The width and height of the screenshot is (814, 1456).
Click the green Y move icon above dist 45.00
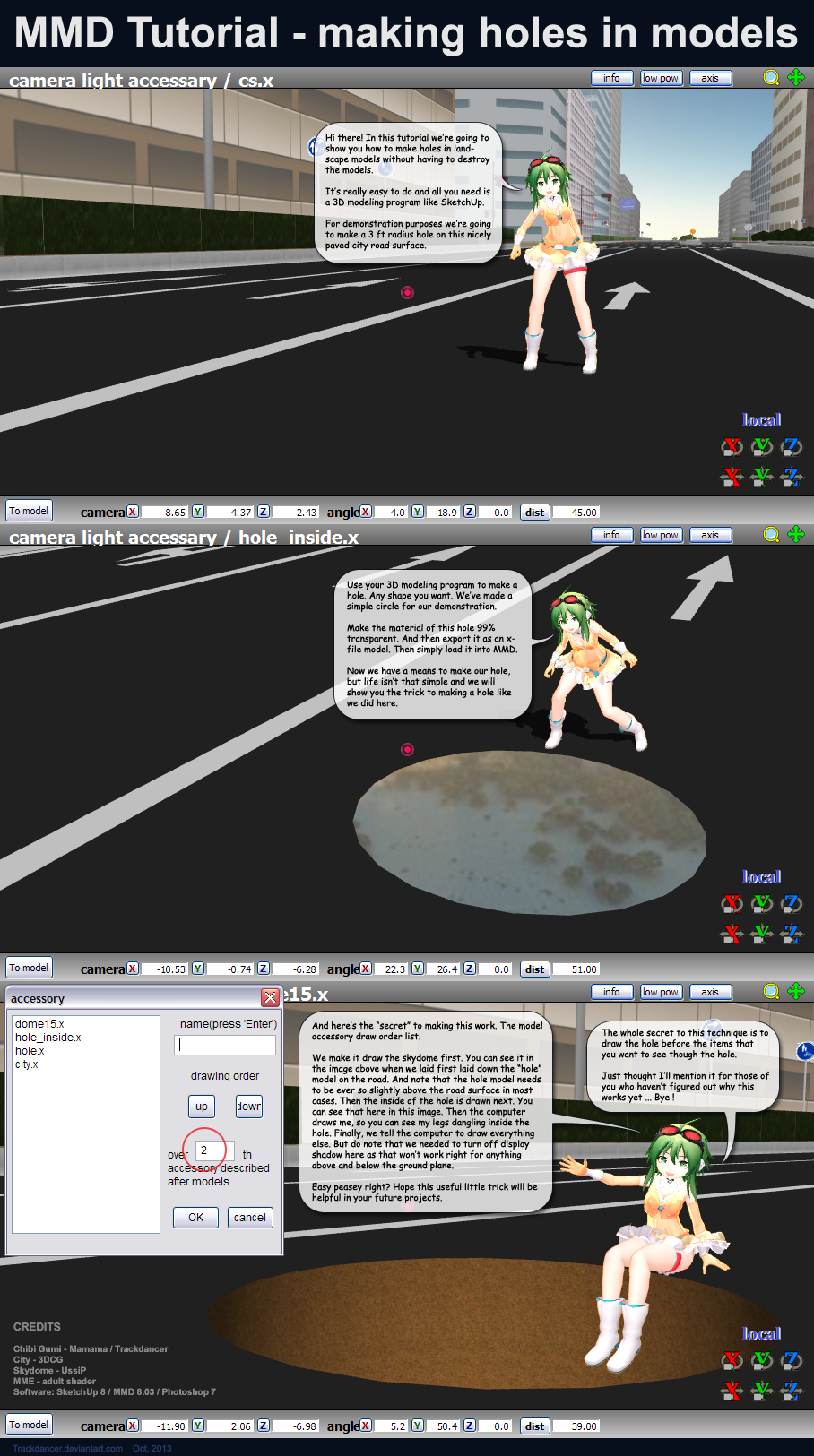(762, 476)
